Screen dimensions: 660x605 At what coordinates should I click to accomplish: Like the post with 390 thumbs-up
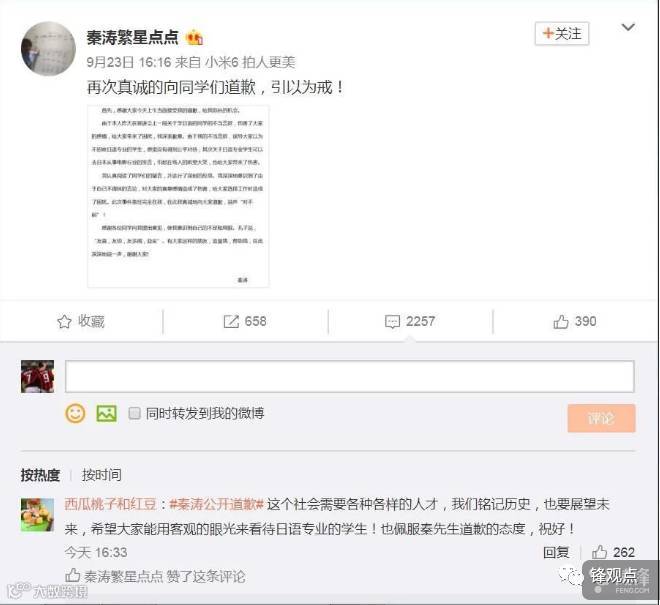coord(561,322)
